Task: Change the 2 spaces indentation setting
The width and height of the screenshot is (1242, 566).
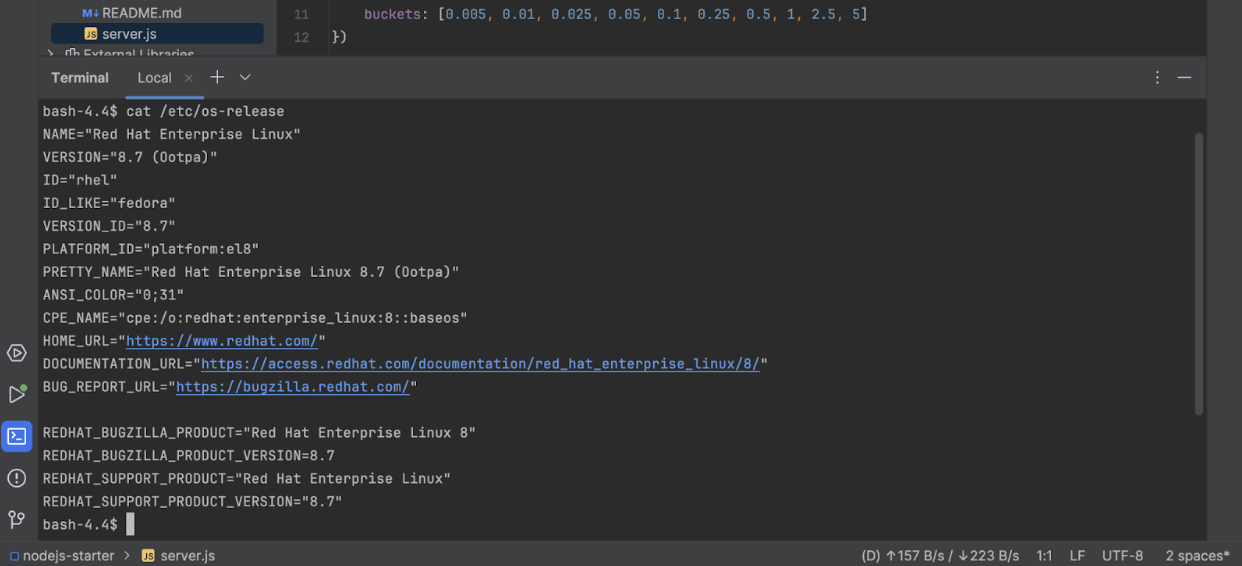Action: [1196, 555]
